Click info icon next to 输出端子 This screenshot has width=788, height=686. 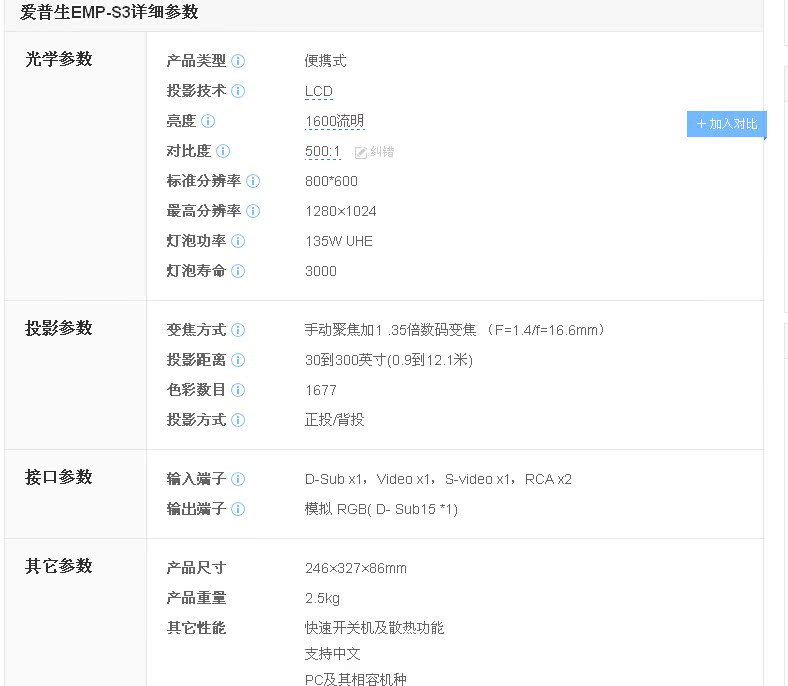238,509
